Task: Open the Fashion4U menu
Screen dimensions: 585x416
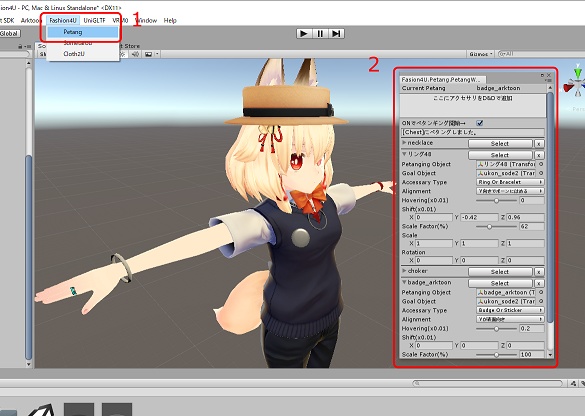Action: pos(63,20)
